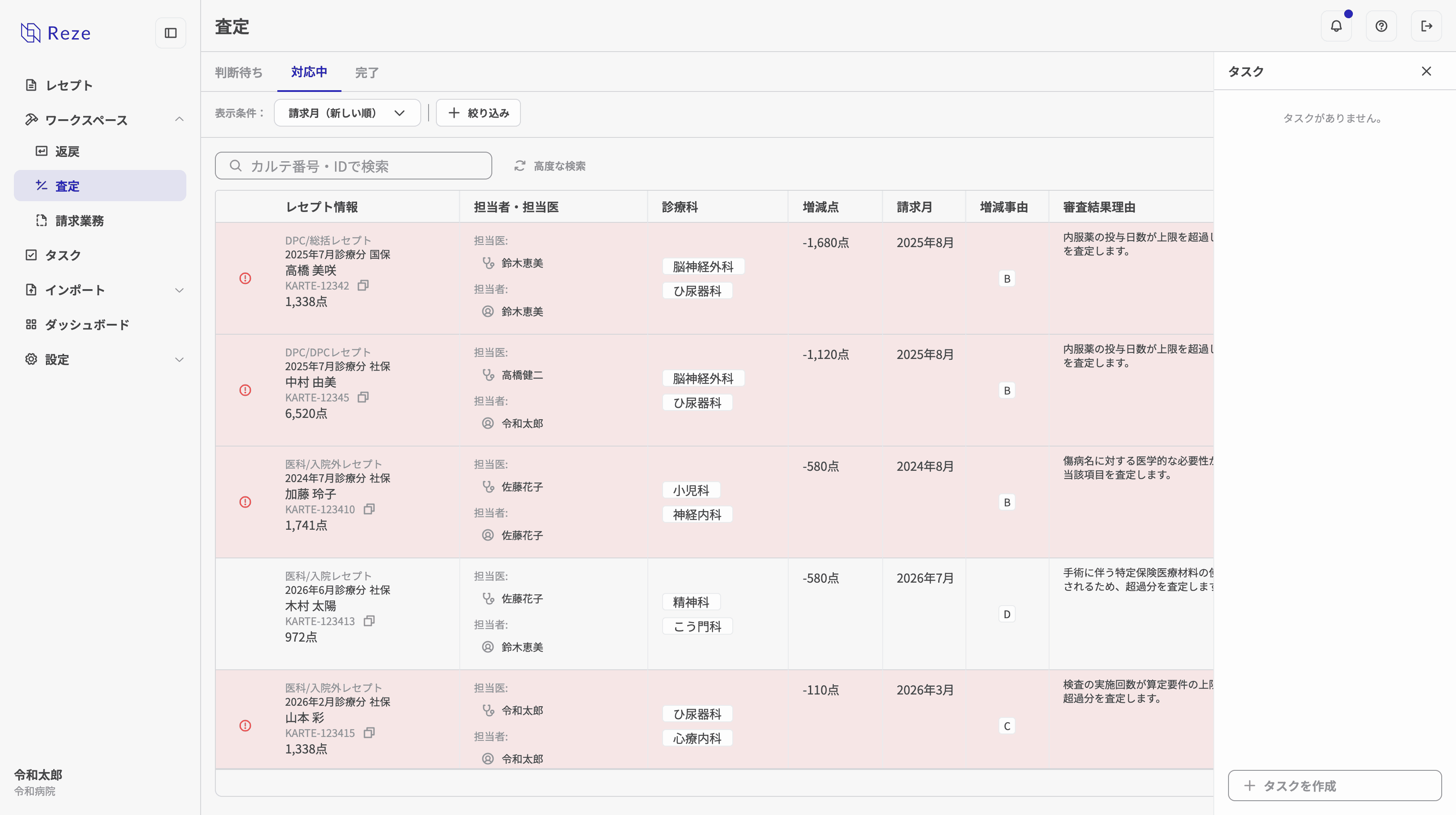Open help via the question mark icon
Screen dimensions: 1456x815
1381,26
